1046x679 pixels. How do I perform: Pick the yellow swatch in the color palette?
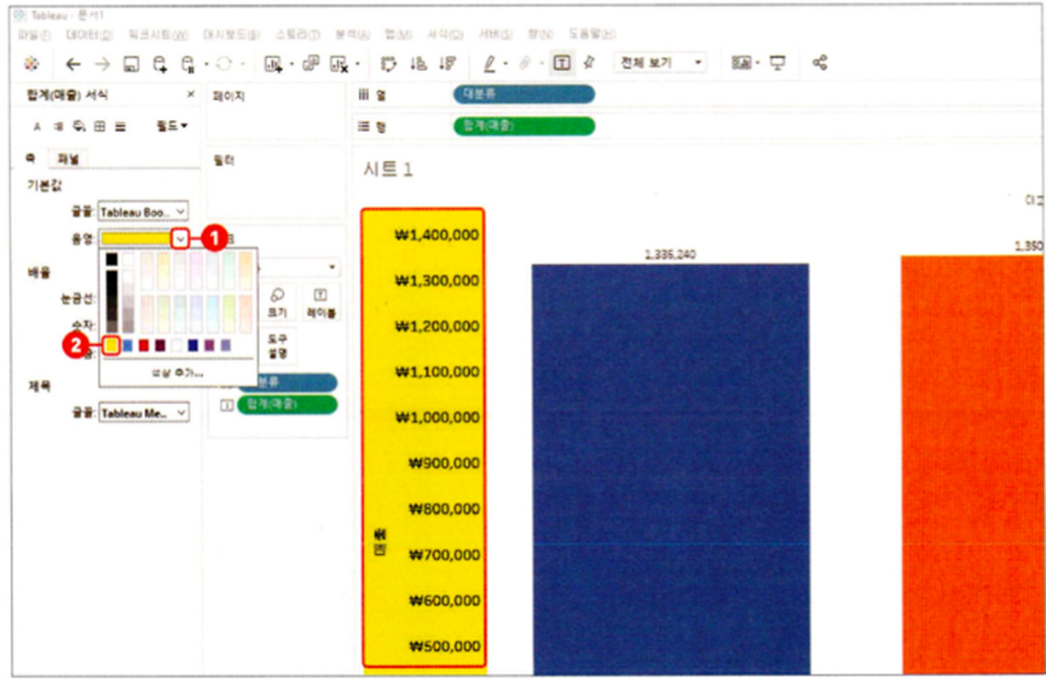coord(111,345)
